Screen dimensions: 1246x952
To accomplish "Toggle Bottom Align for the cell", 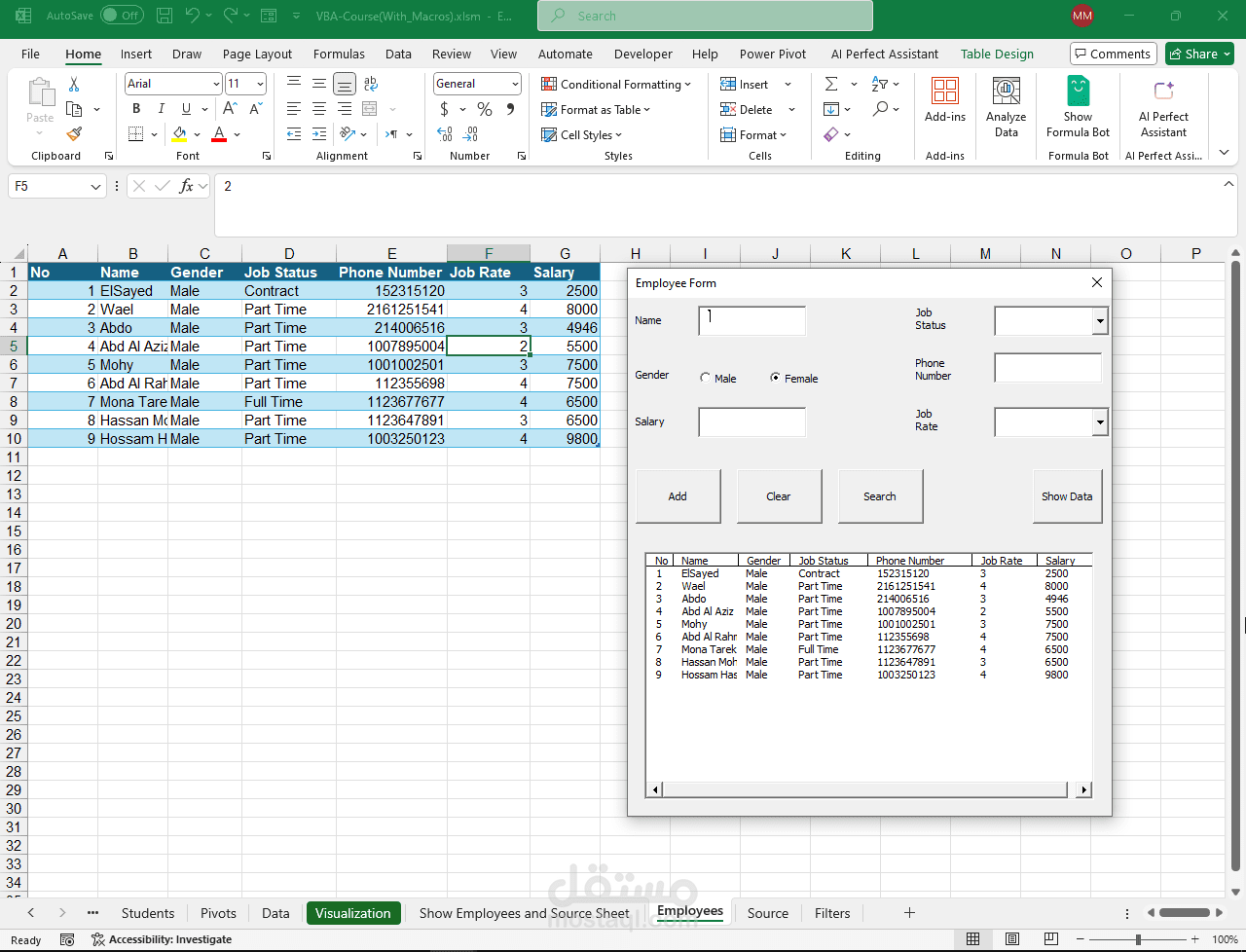I will pos(345,85).
